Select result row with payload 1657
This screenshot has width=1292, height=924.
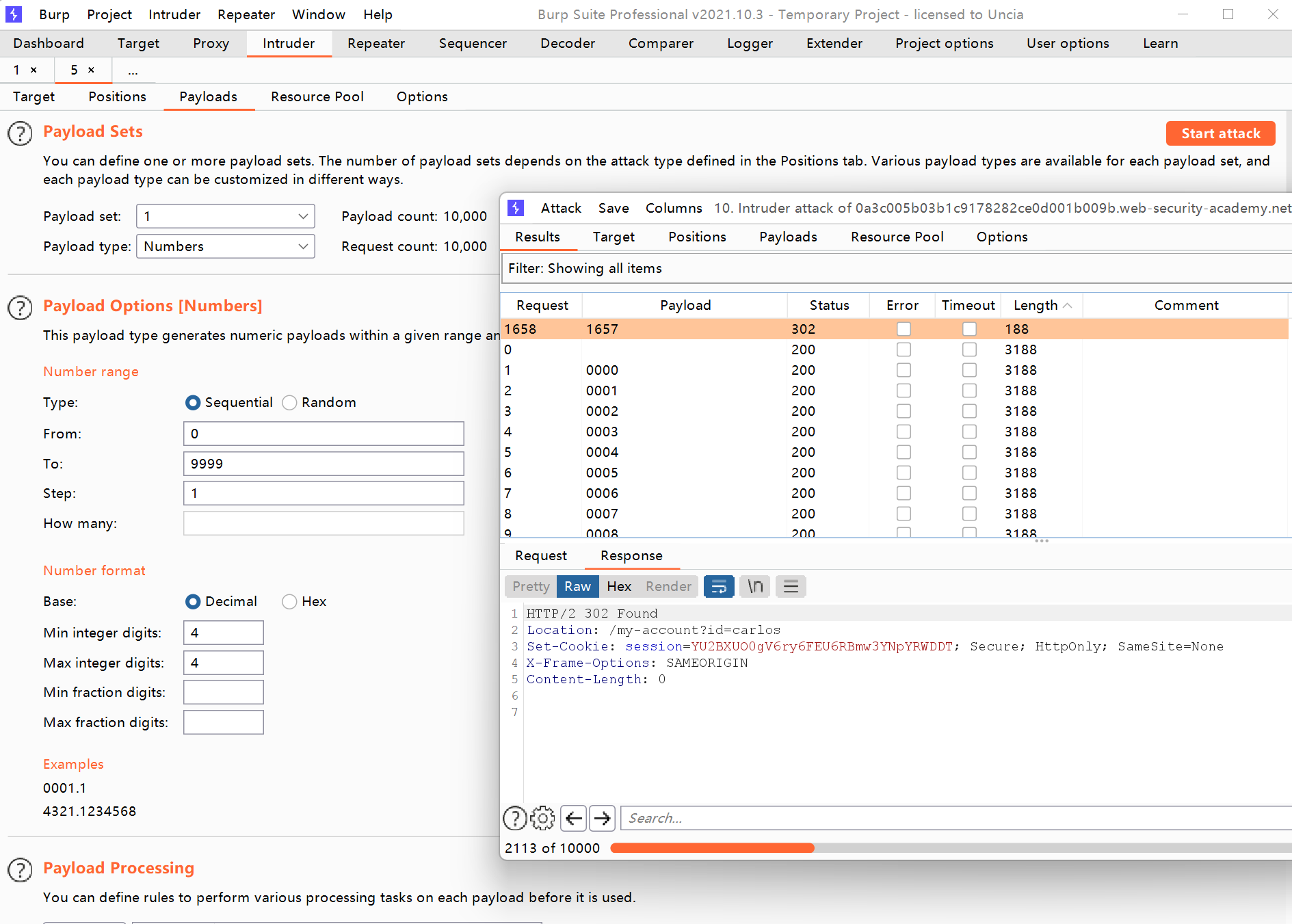coord(895,329)
